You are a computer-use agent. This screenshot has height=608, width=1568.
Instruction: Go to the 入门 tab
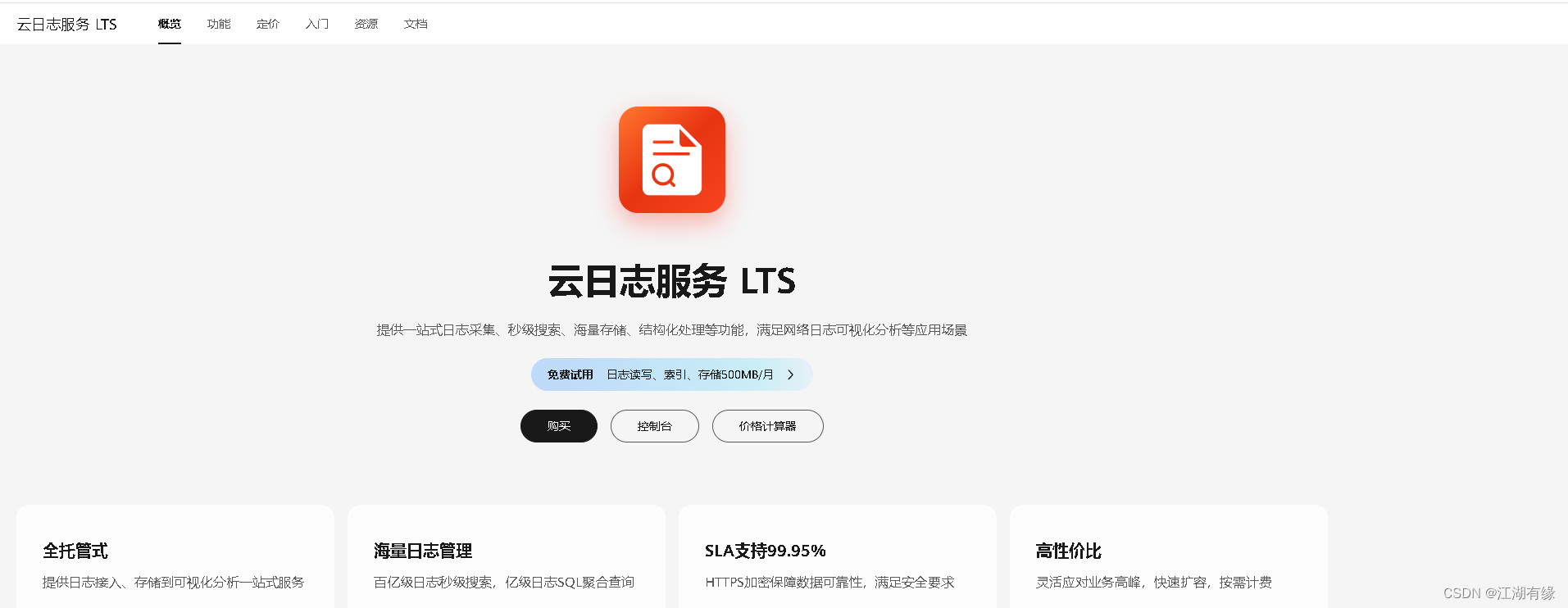point(317,24)
